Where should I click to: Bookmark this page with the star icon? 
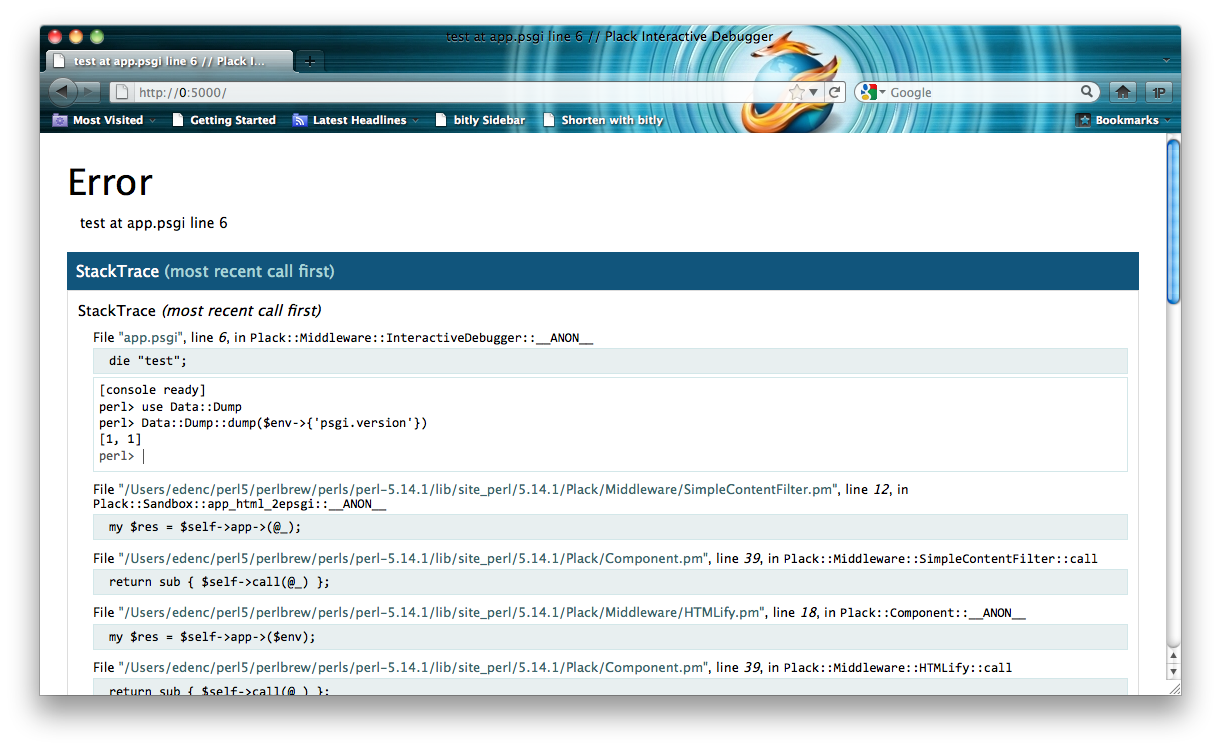797,92
